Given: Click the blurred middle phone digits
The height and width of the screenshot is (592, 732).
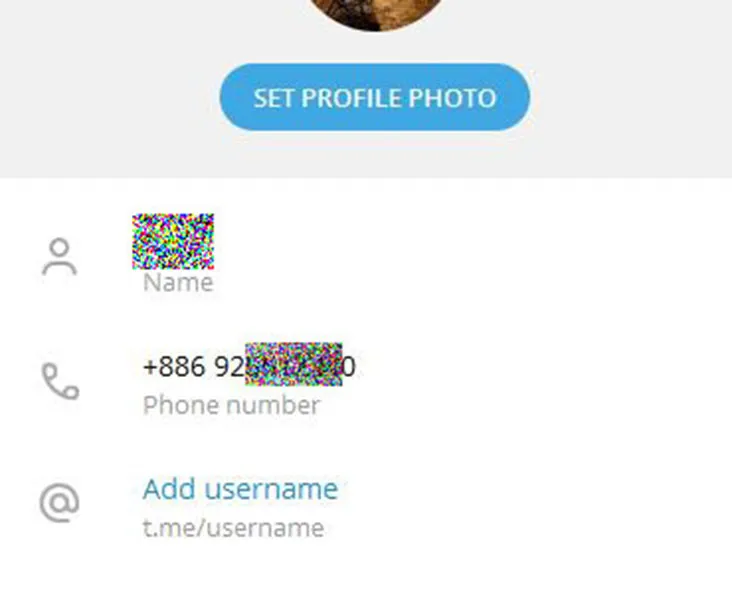Looking at the screenshot, I should pyautogui.click(x=294, y=364).
